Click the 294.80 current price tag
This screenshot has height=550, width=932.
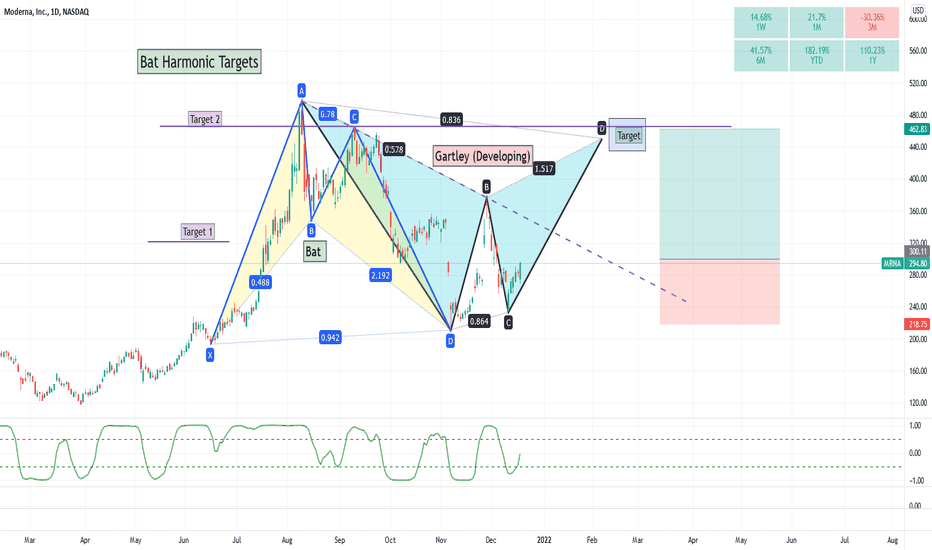pos(917,263)
